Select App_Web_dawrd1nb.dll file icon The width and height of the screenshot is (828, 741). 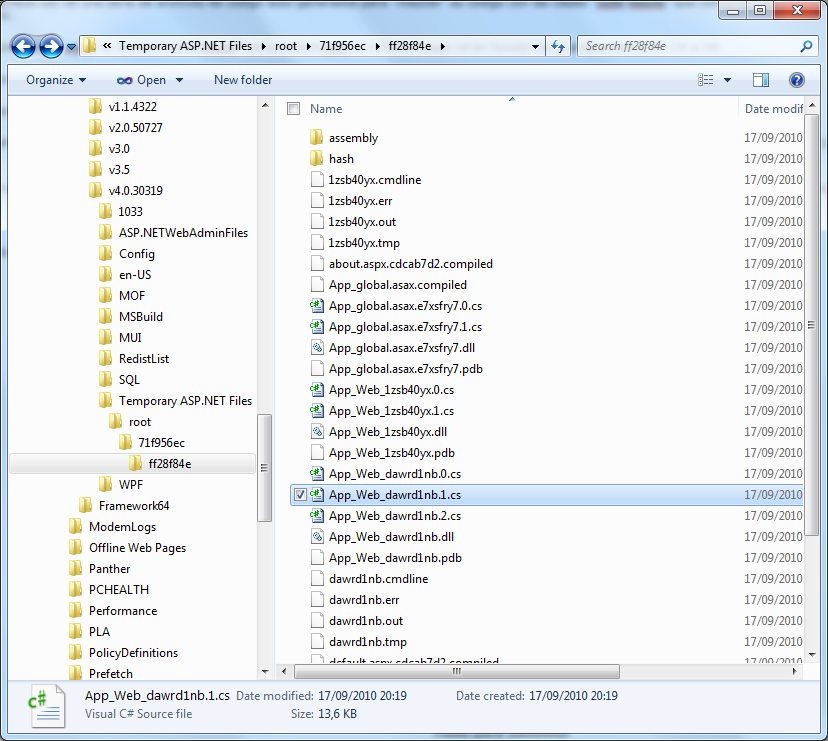[x=316, y=537]
